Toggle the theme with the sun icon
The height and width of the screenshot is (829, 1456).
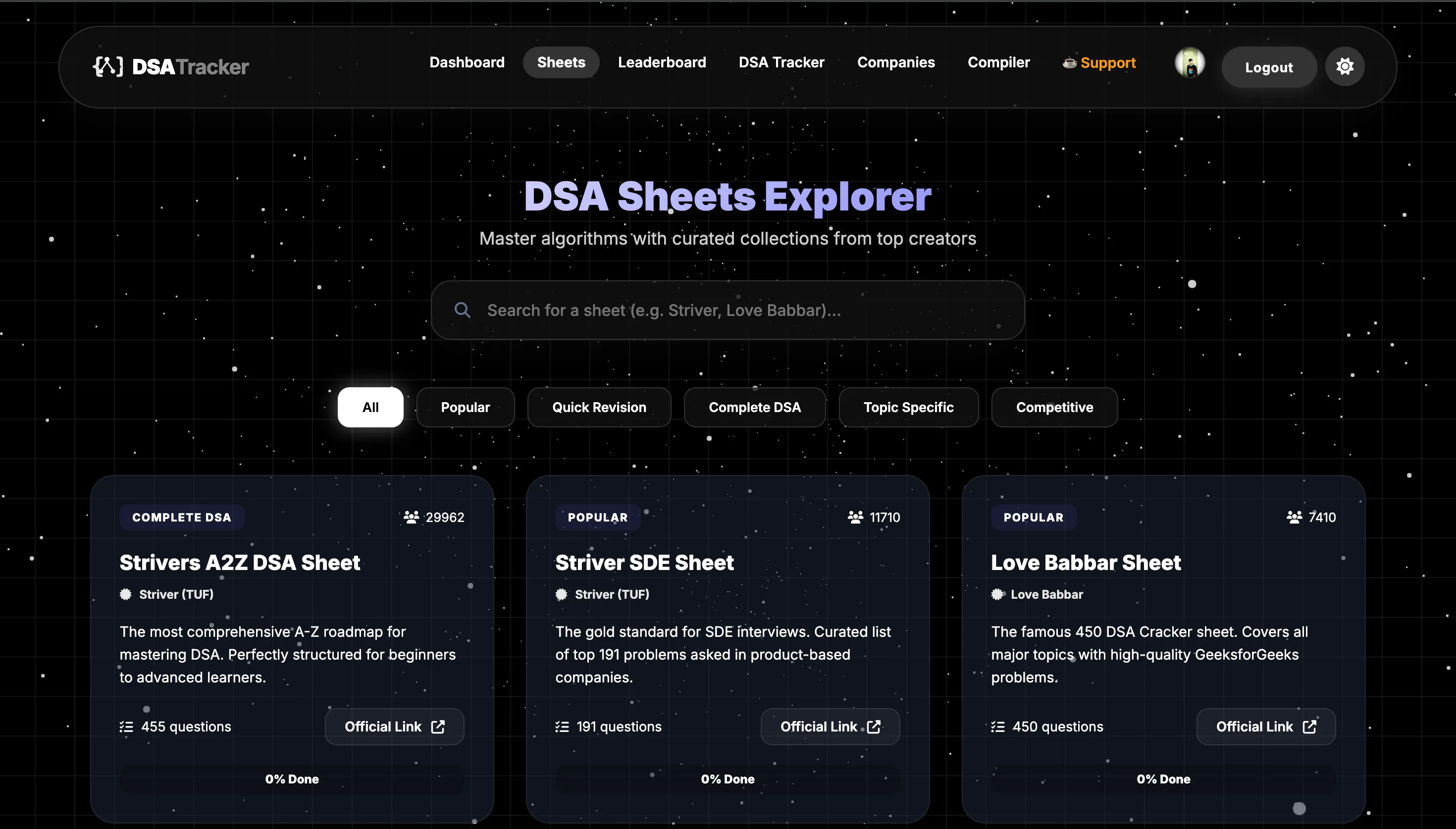[x=1345, y=67]
